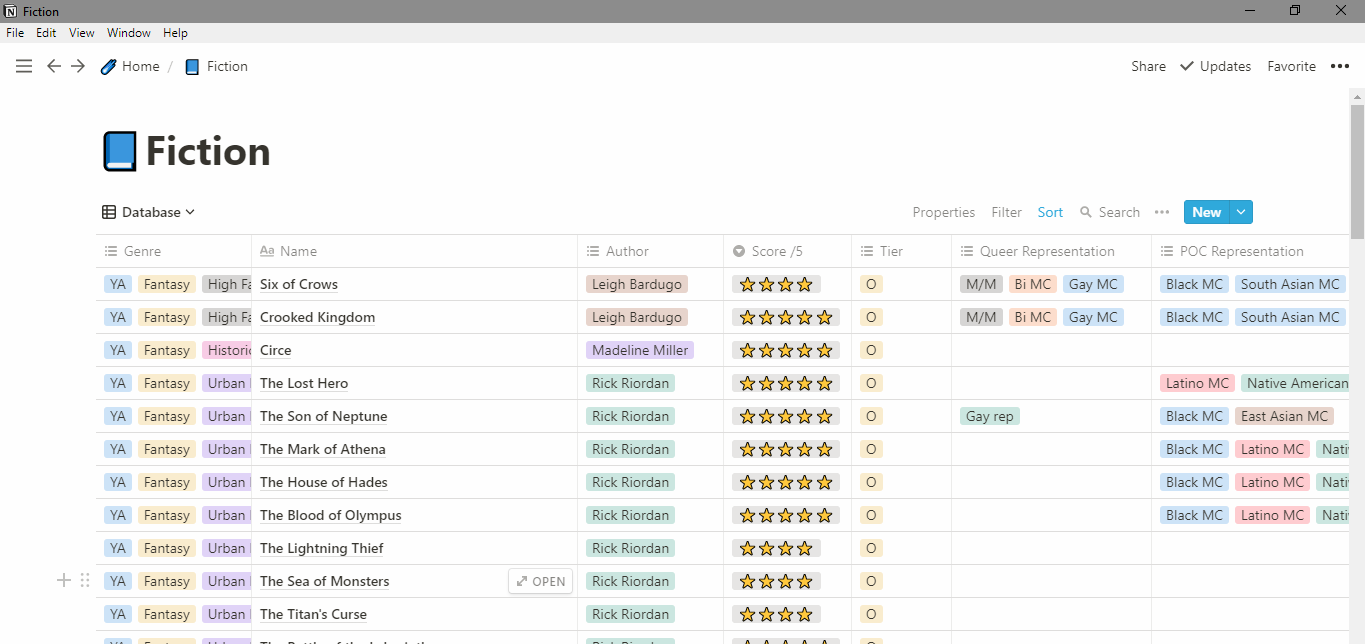Click the OPEN button on Sea of Monsters
1365x644 pixels.
tap(540, 581)
